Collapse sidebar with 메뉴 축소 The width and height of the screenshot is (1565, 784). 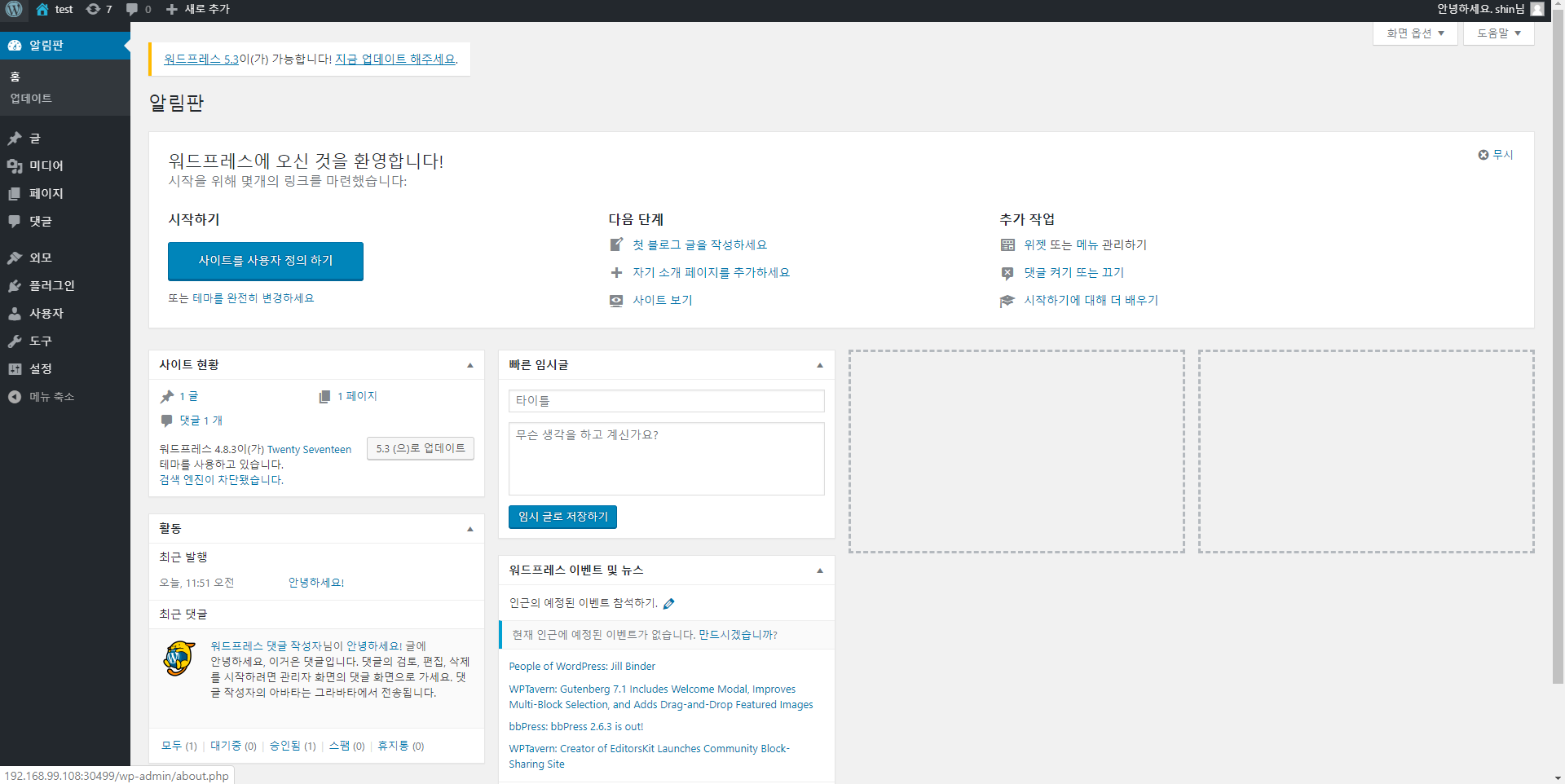point(65,397)
